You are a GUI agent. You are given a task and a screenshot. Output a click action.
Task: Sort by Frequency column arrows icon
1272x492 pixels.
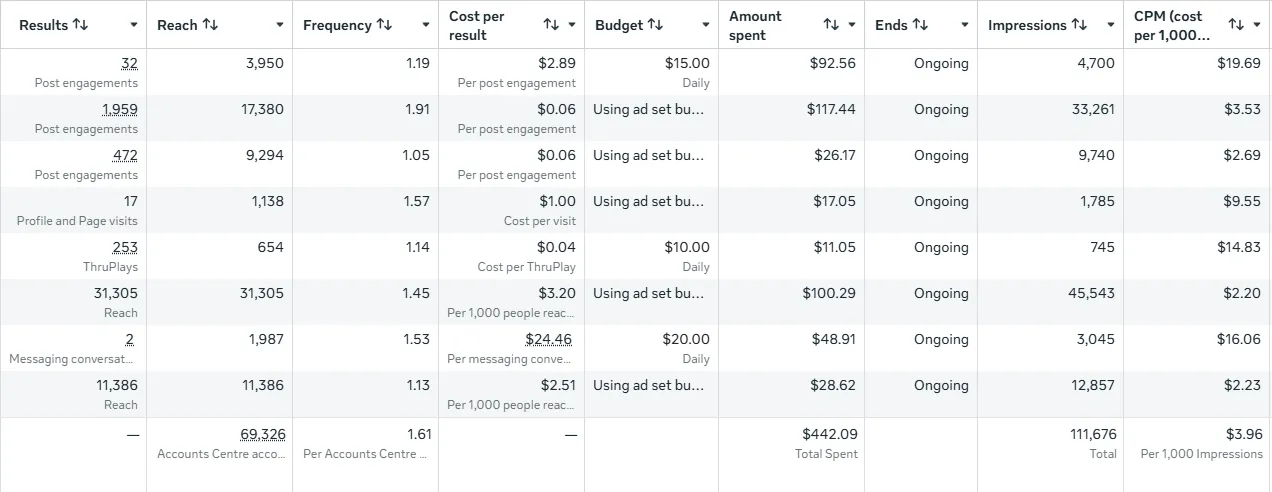click(385, 25)
